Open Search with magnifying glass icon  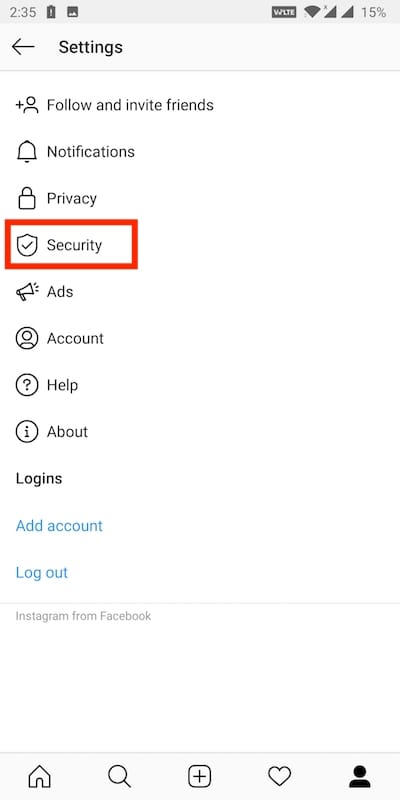coord(120,777)
